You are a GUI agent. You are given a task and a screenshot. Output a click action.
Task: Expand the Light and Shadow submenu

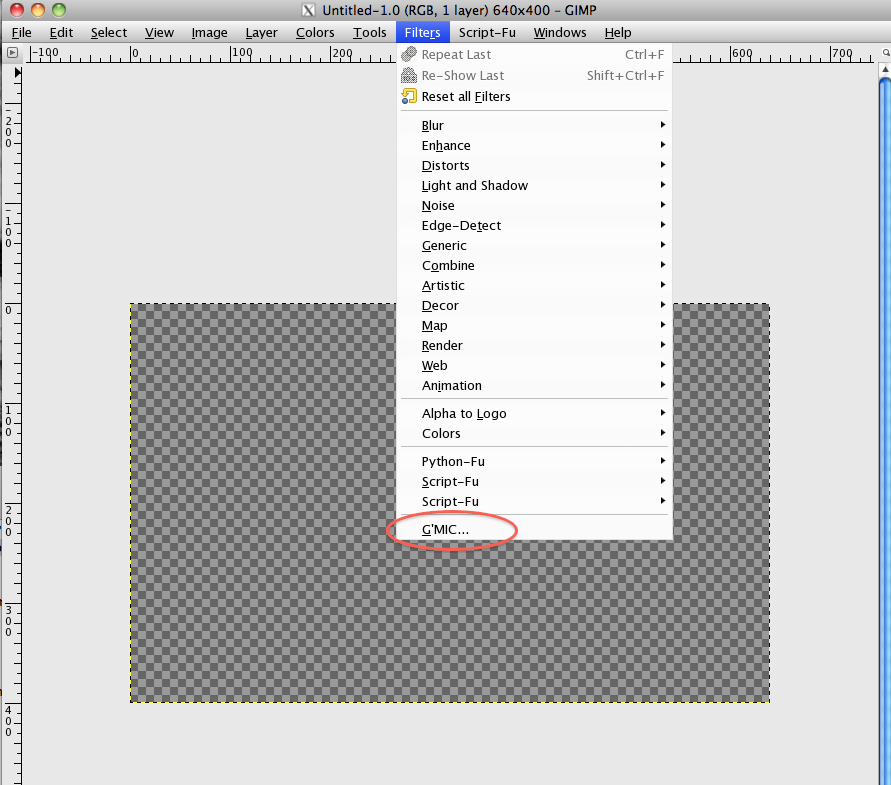tap(534, 185)
